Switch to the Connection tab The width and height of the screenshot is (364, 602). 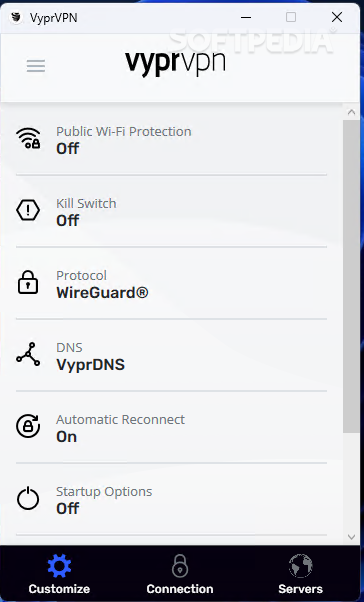coord(180,574)
